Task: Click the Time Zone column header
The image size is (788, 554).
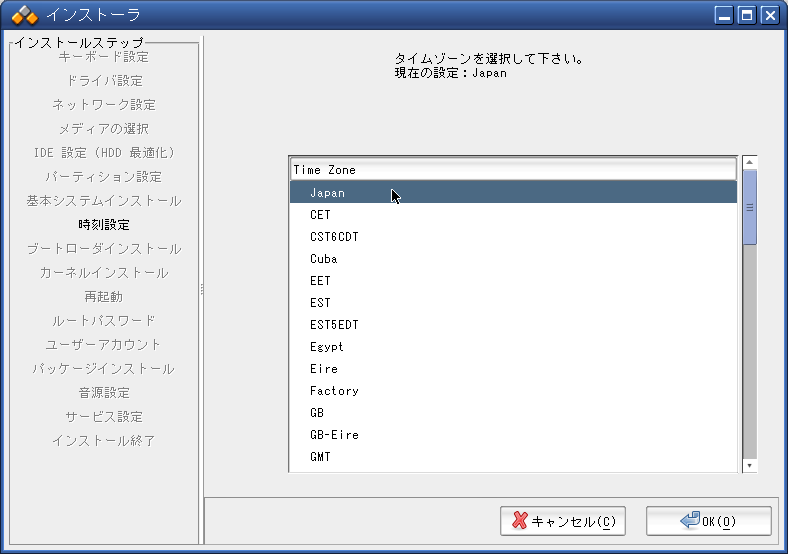Action: point(513,170)
